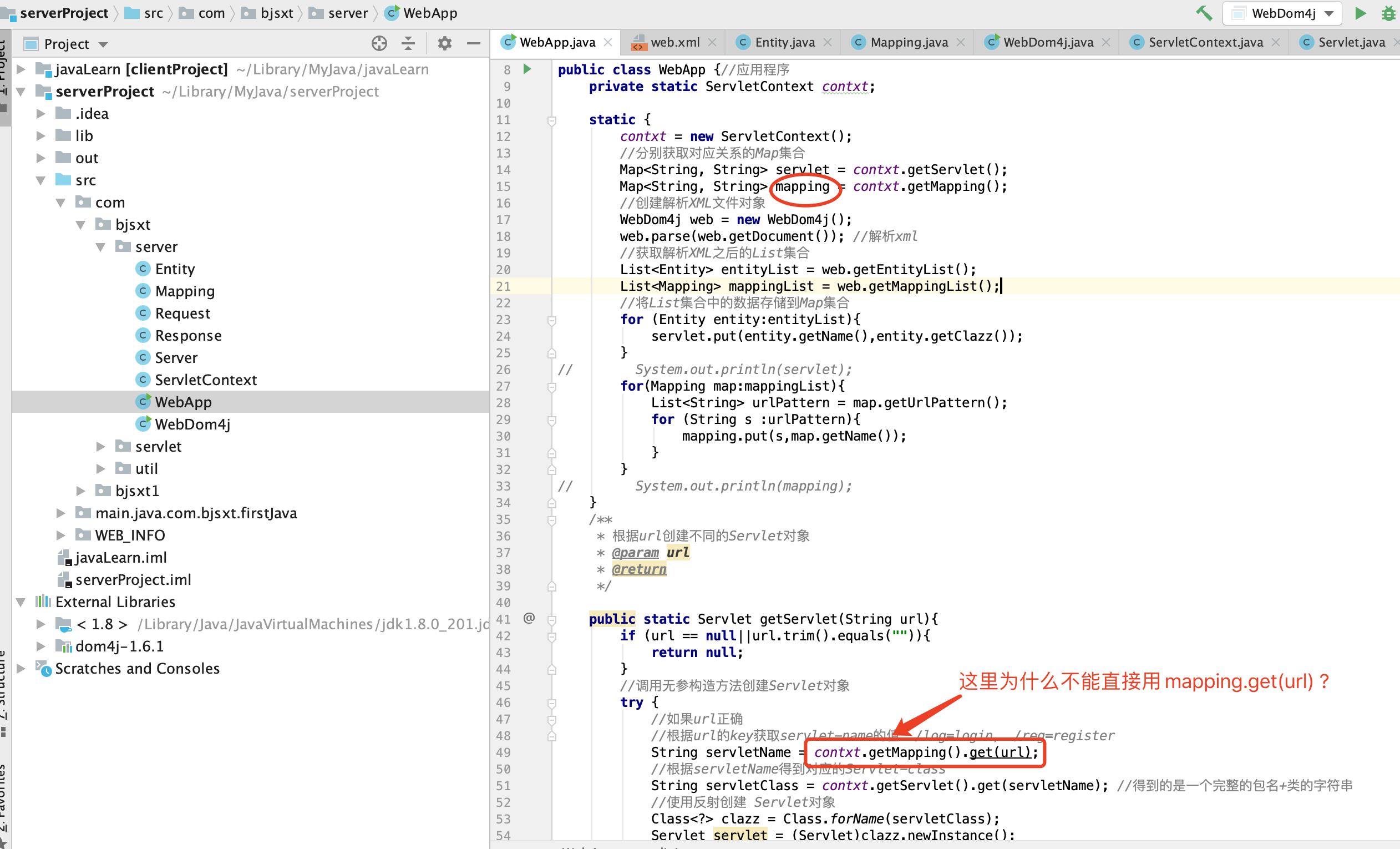Run the WebDom4j configuration

[1360, 13]
